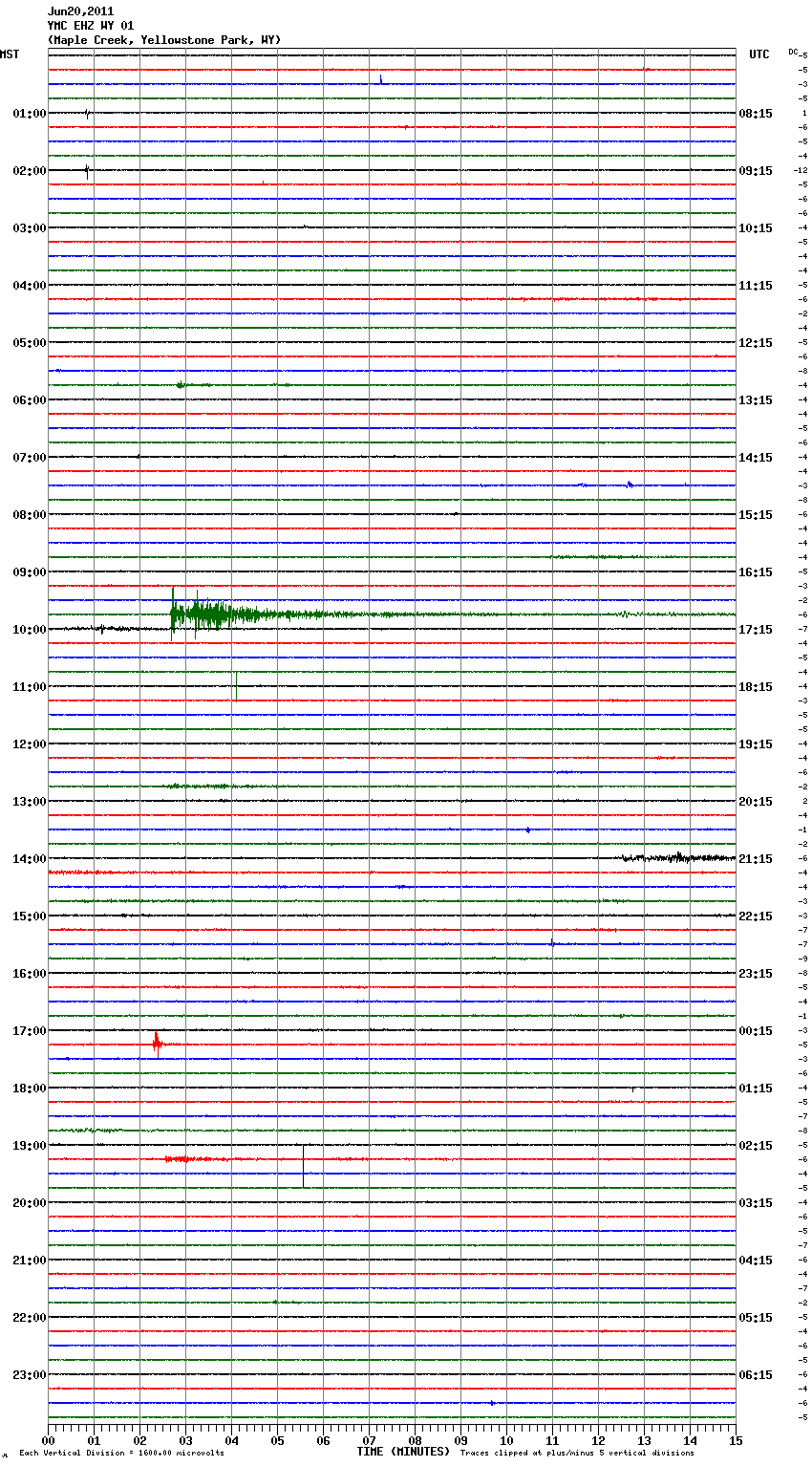
Task: Click the black vertical spike on the 19:15 trace
Action: 303,1166
